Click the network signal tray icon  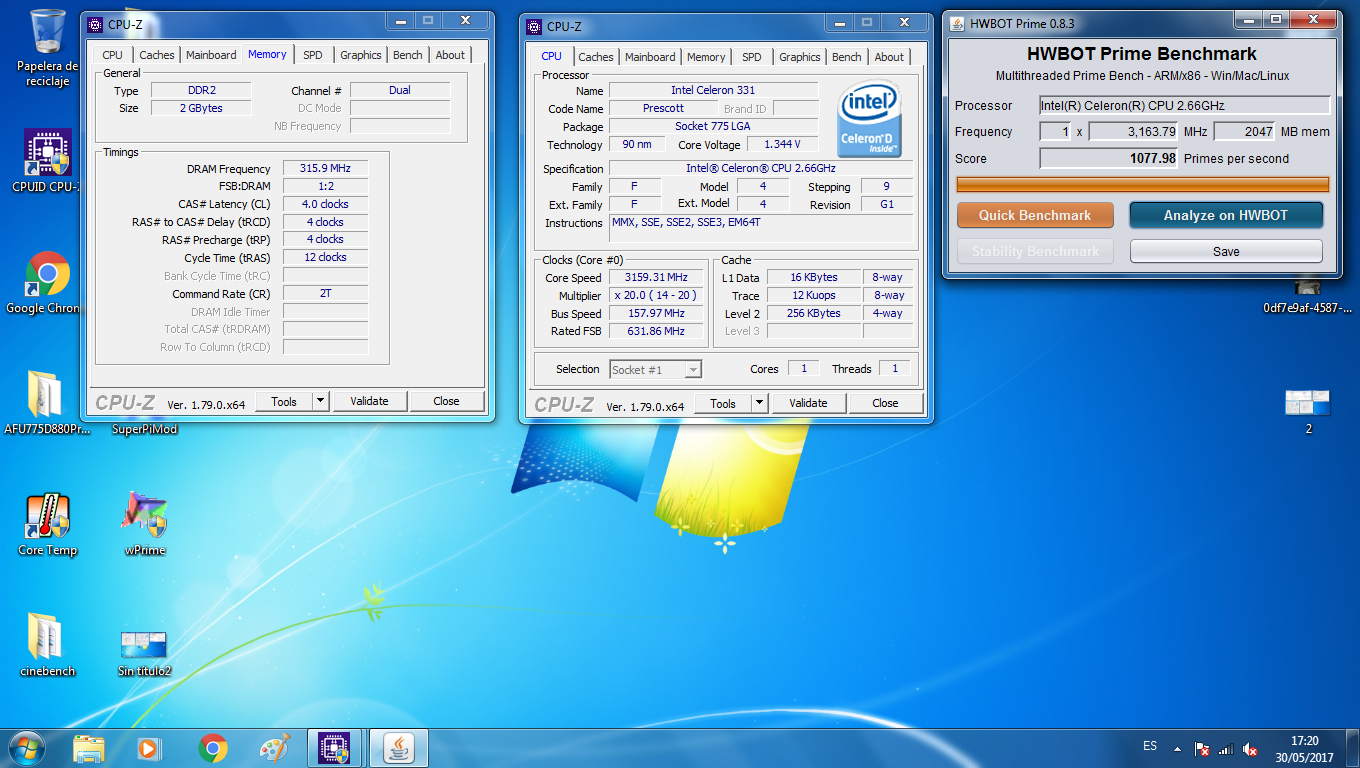pos(1226,748)
